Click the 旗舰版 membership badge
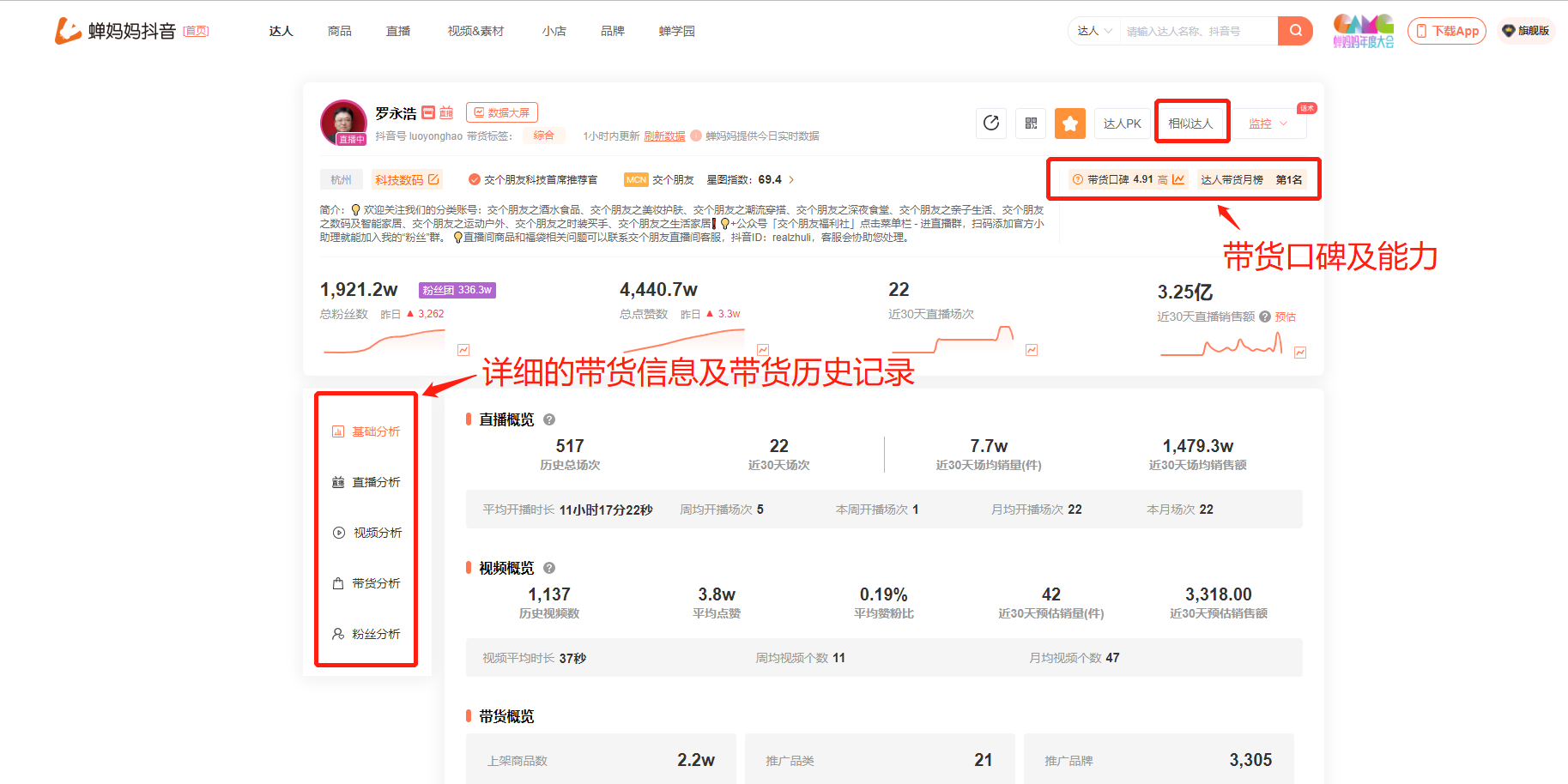 (x=1525, y=31)
